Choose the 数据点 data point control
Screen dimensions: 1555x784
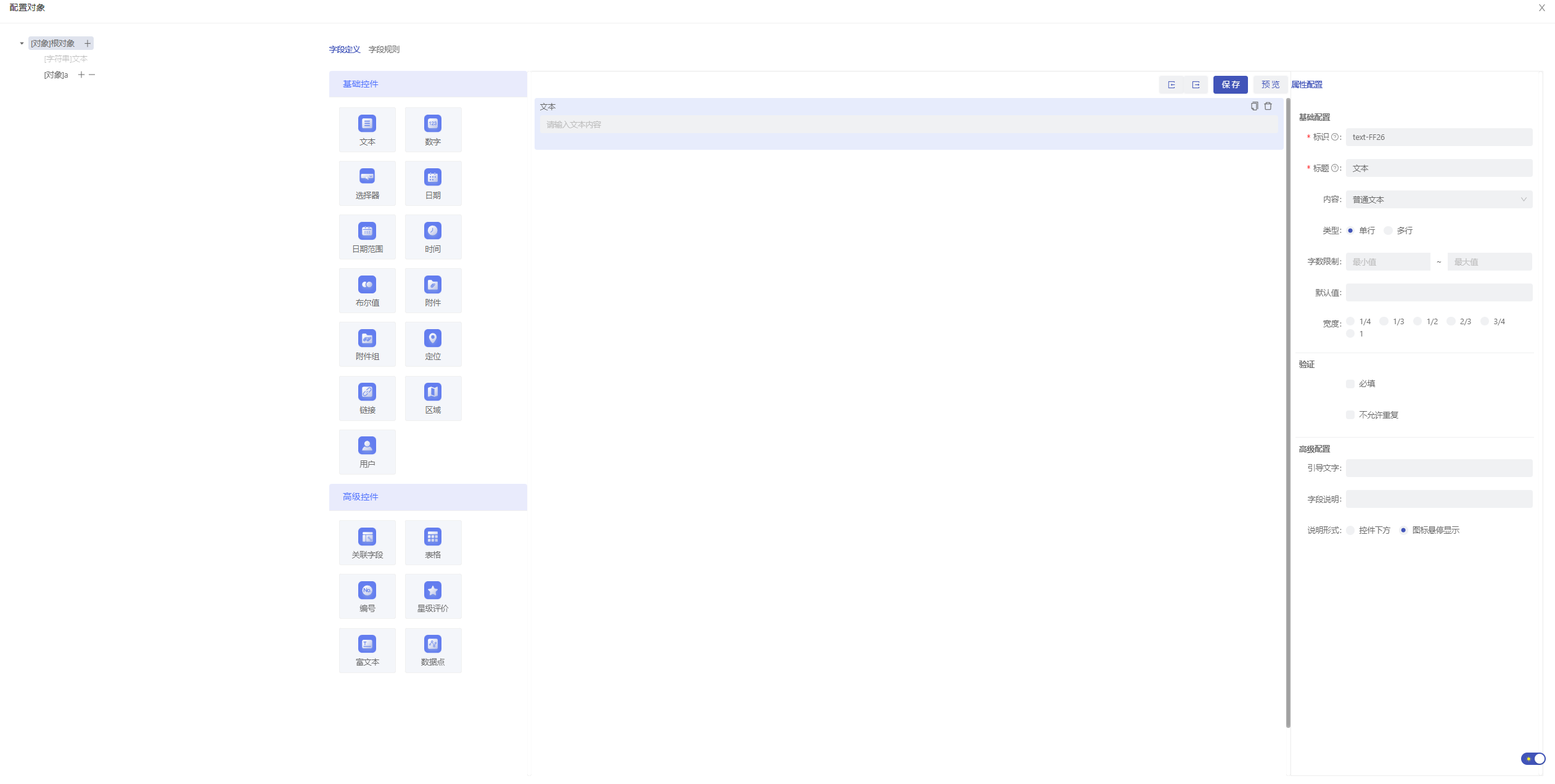433,650
